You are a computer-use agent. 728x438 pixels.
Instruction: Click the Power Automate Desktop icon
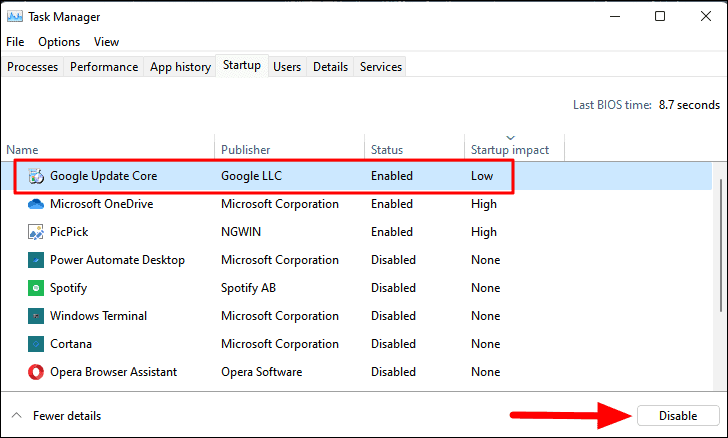coord(36,260)
